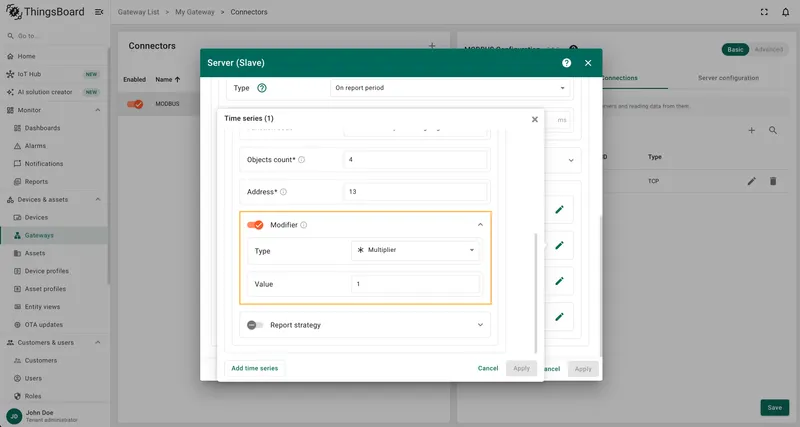Screen dimensions: 800x427
Task: Toggle fullscreen mode icon
Action: (764, 12)
